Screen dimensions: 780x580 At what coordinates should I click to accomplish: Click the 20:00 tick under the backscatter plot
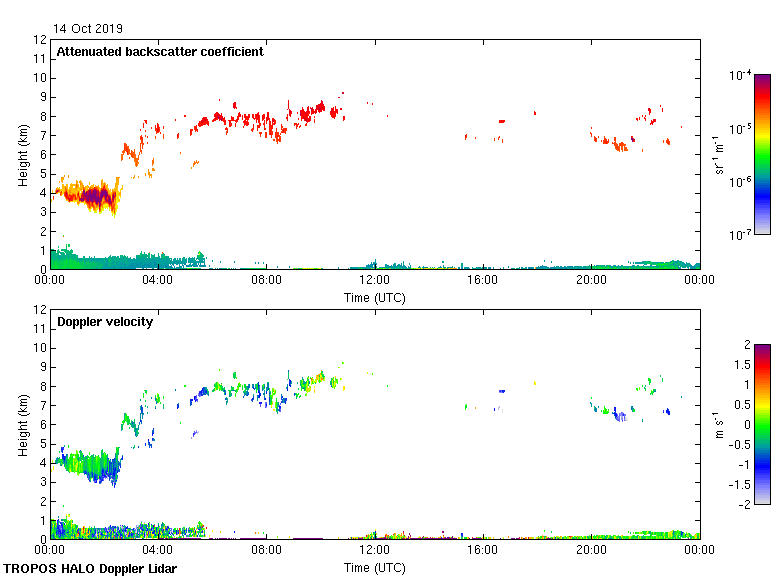pos(591,281)
